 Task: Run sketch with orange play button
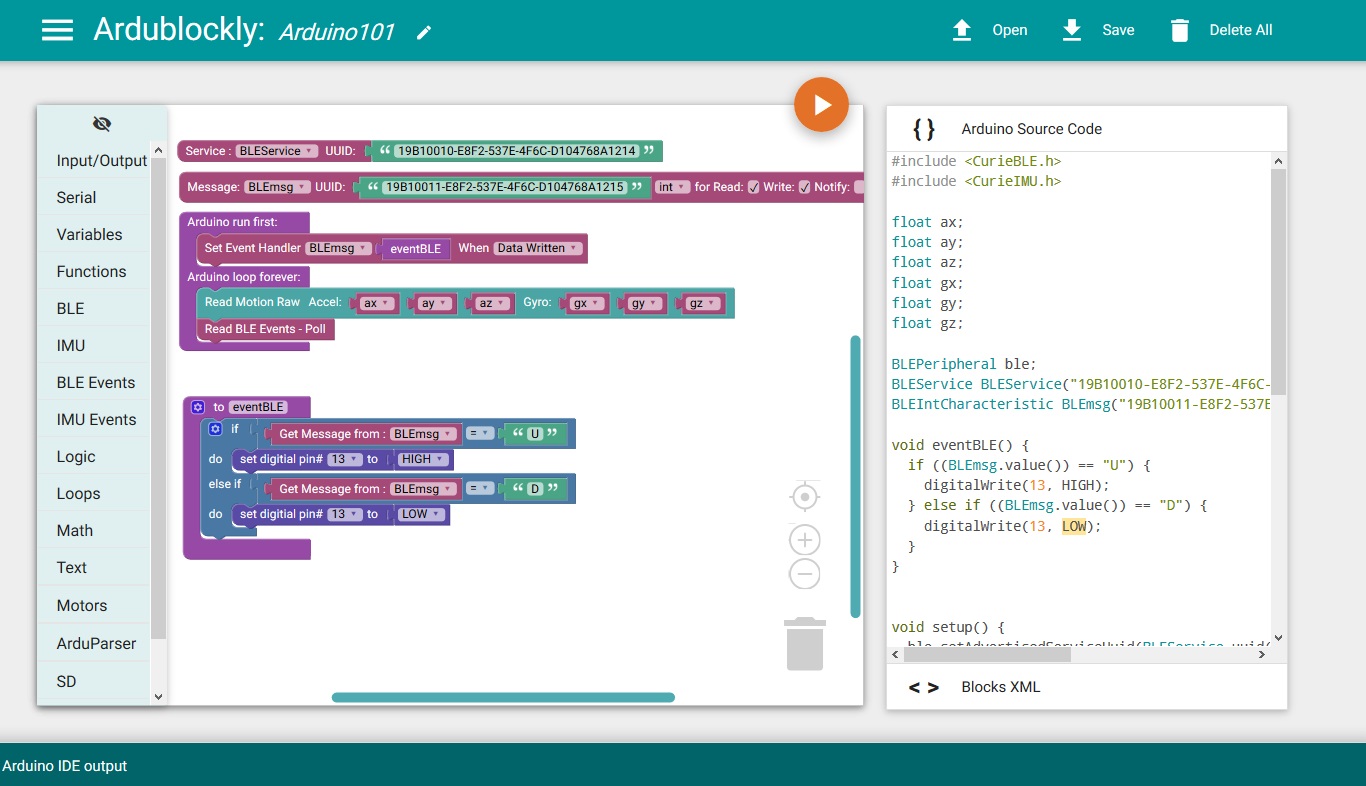tap(822, 104)
